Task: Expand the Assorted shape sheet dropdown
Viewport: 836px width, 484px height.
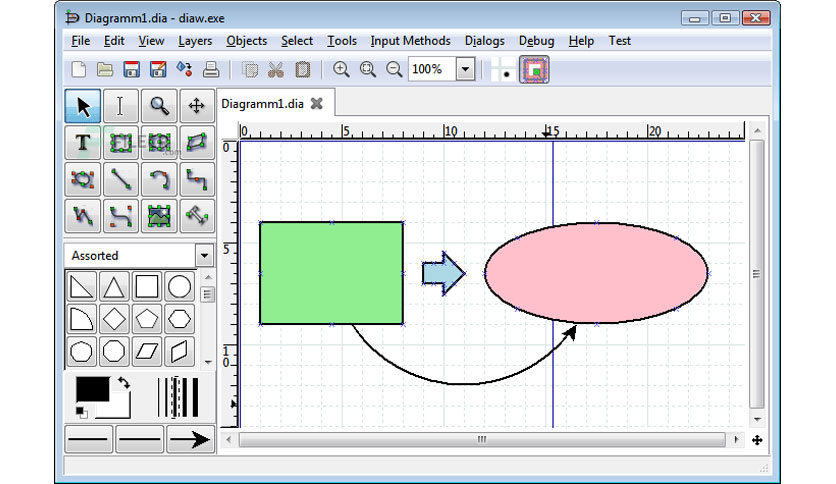Action: (x=204, y=256)
